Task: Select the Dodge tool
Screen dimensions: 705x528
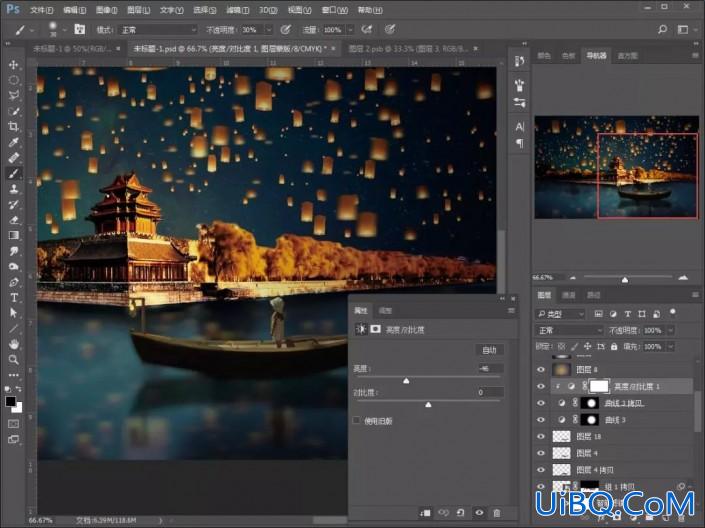Action: click(x=13, y=266)
